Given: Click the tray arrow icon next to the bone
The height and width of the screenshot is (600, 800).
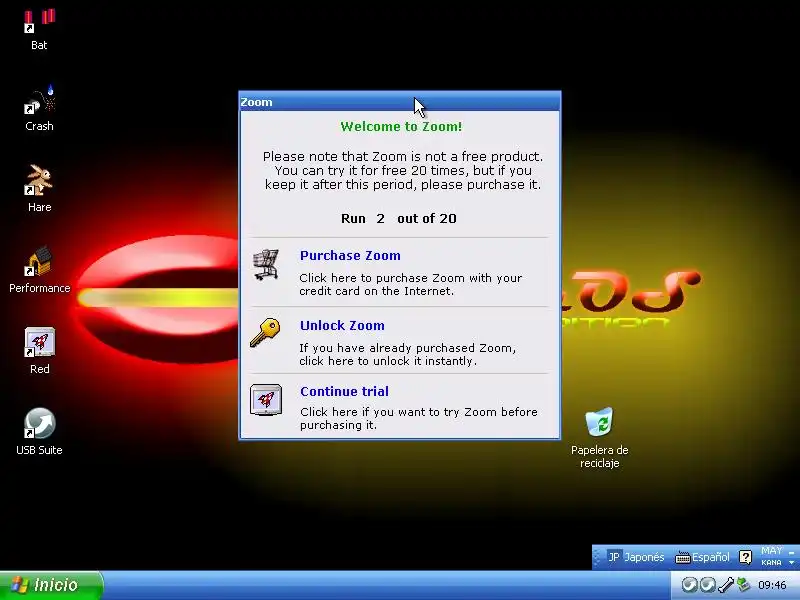Looking at the screenshot, I should (x=708, y=585).
